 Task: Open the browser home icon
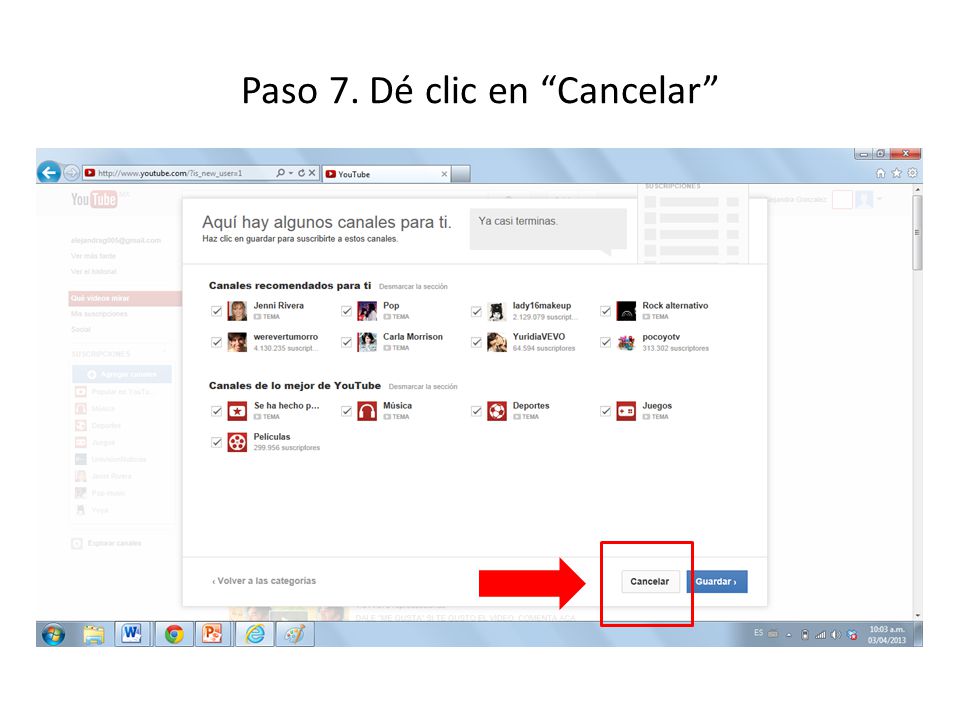(x=880, y=173)
